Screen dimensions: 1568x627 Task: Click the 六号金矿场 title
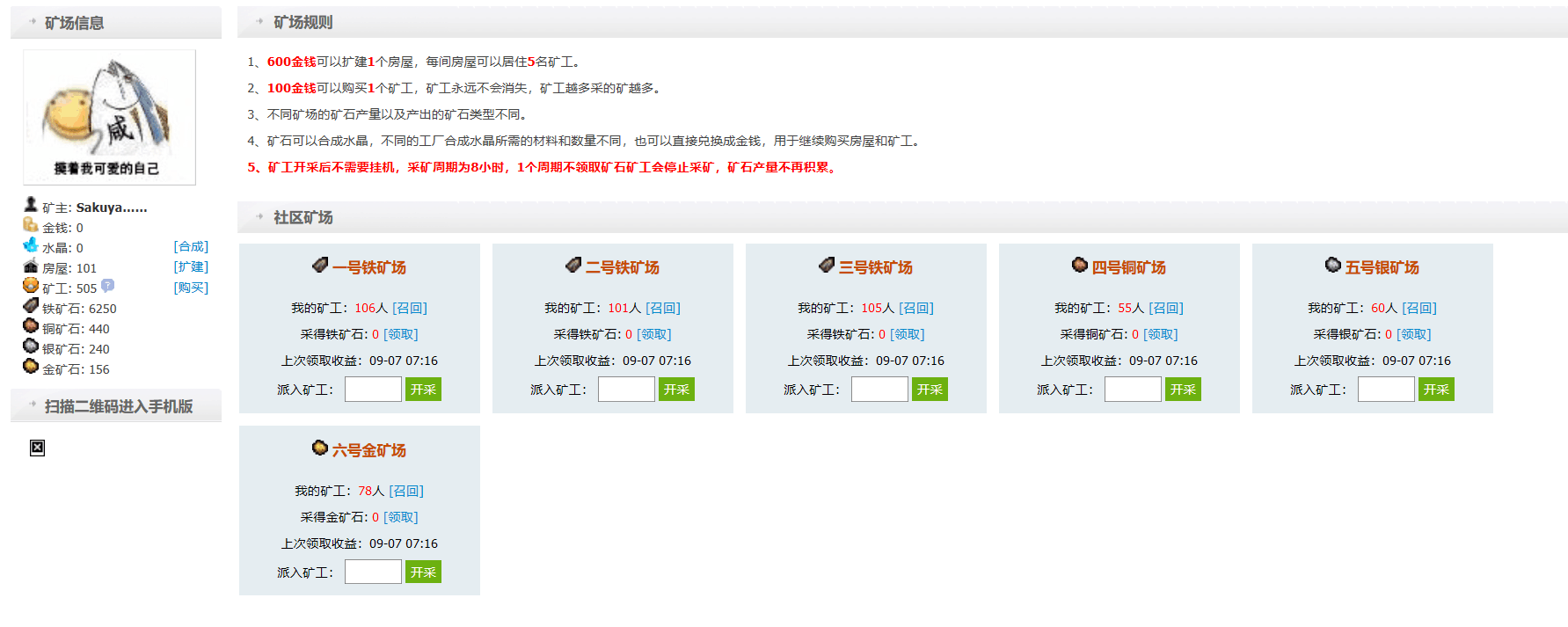[369, 450]
